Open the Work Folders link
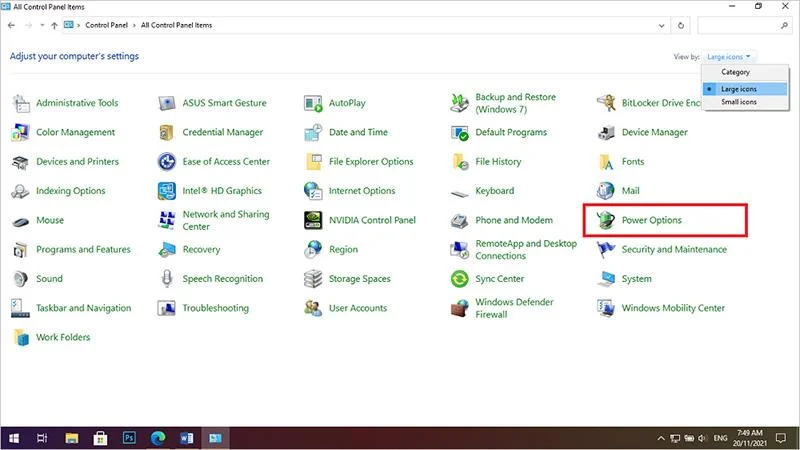800x450 pixels. click(63, 337)
